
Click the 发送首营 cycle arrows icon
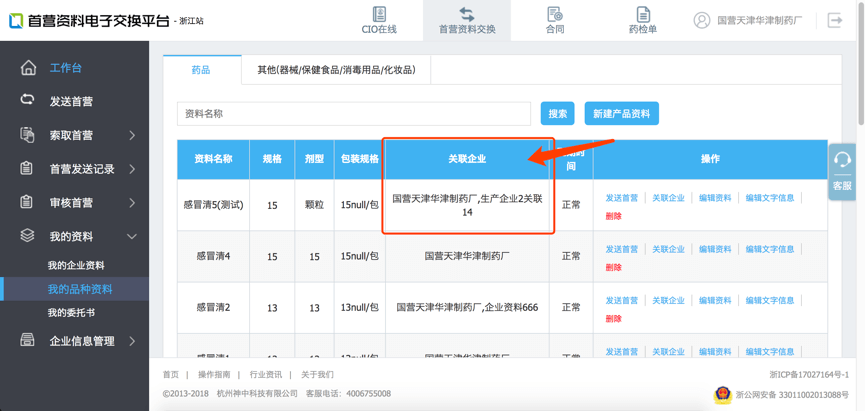click(x=27, y=100)
